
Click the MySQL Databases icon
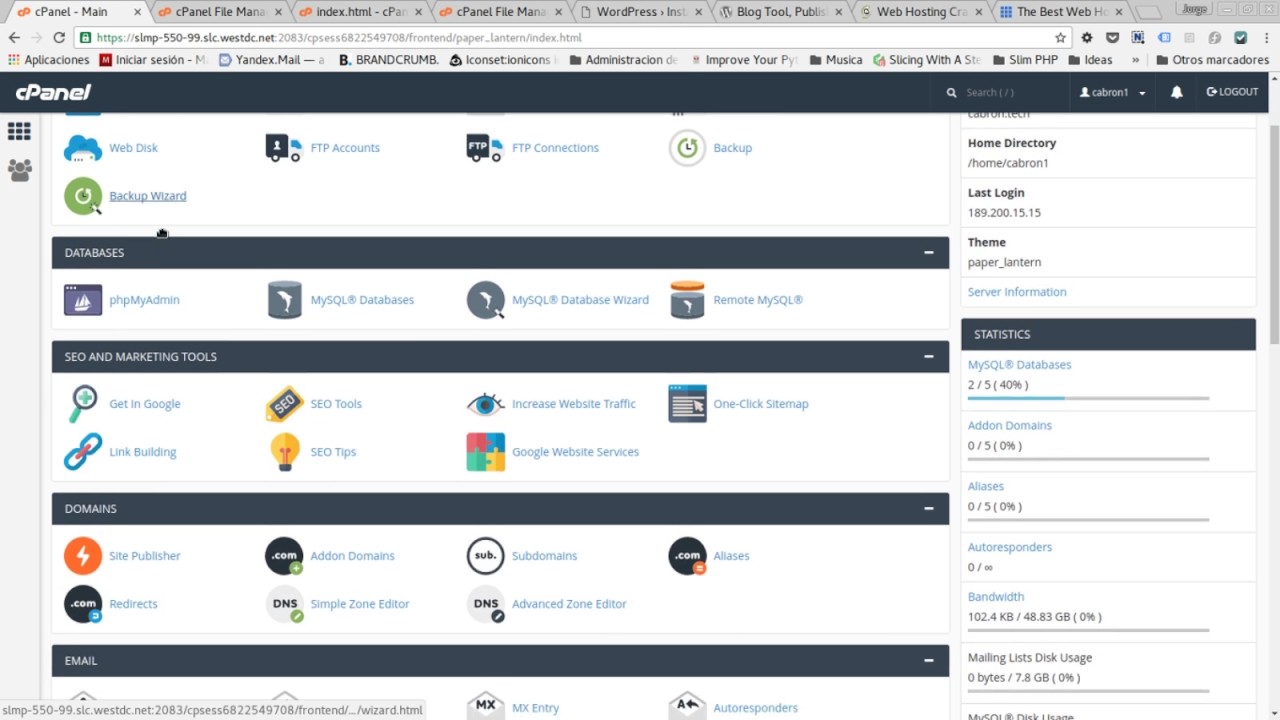click(285, 300)
